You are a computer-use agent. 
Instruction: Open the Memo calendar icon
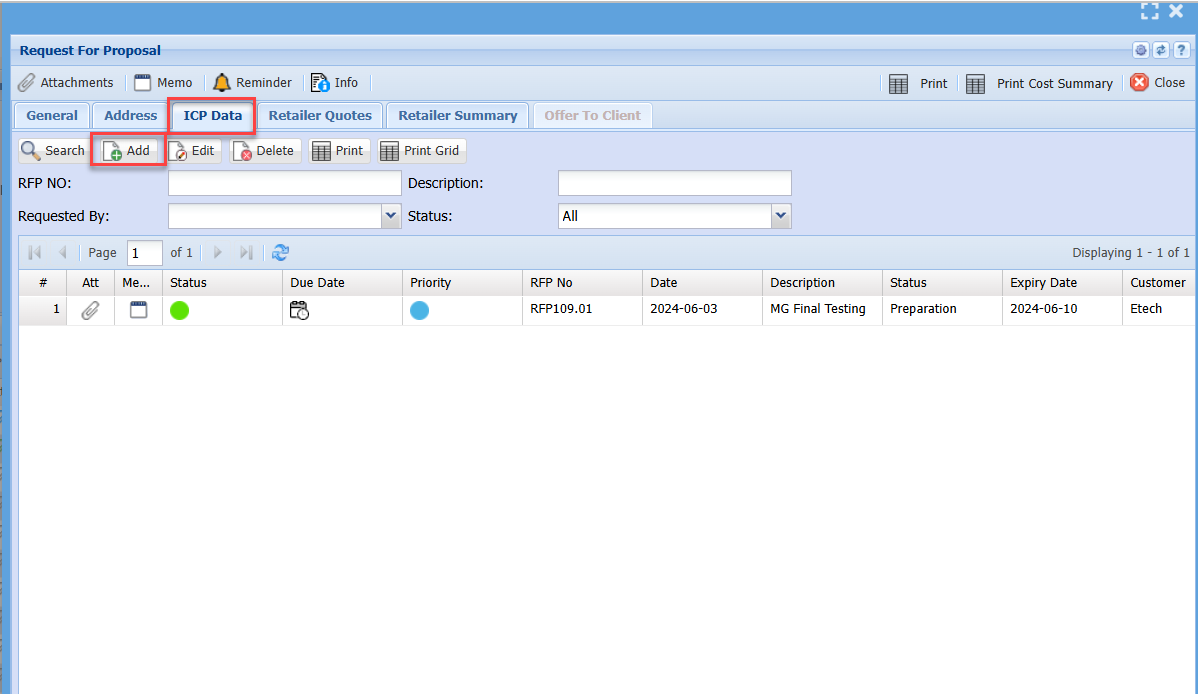tap(143, 83)
